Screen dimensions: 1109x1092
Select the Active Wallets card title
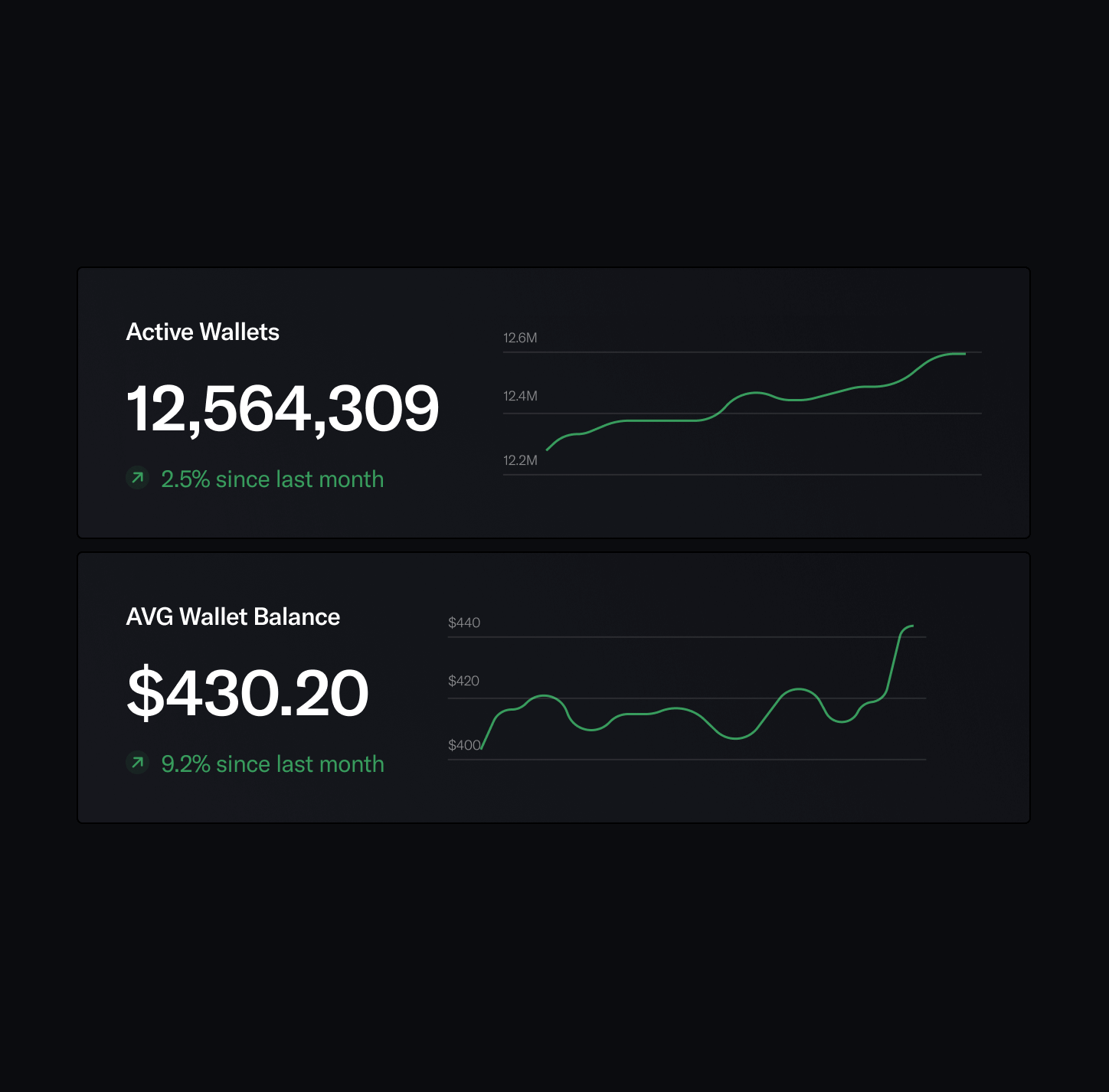(x=202, y=332)
